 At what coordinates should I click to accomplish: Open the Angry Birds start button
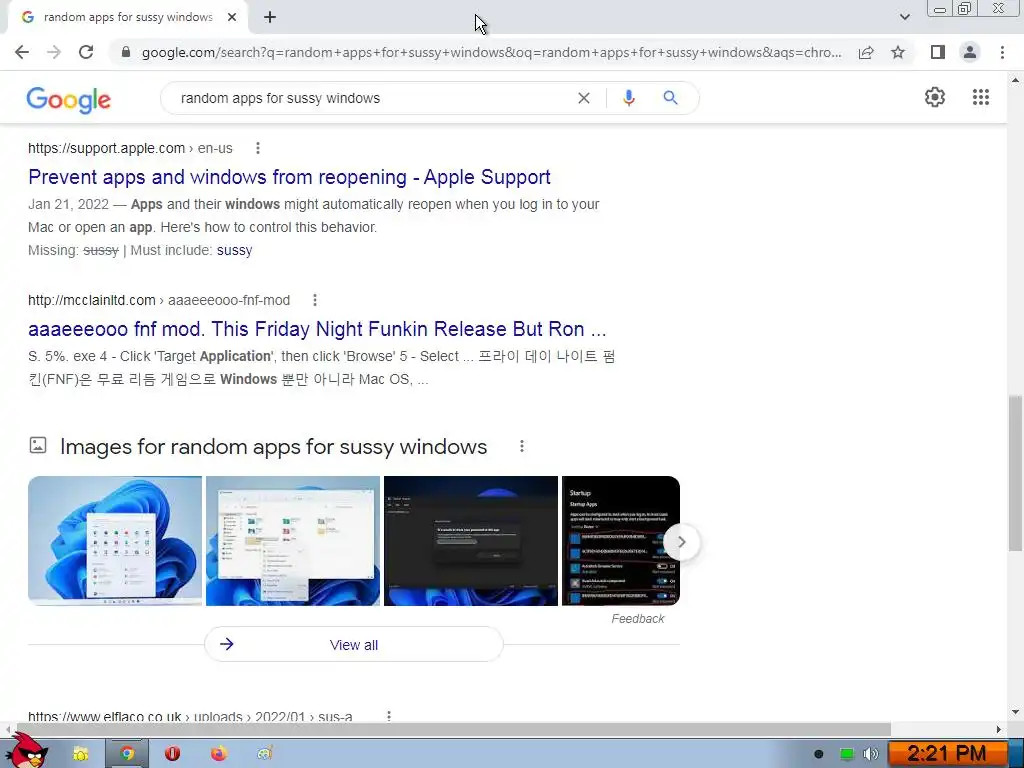click(x=25, y=750)
